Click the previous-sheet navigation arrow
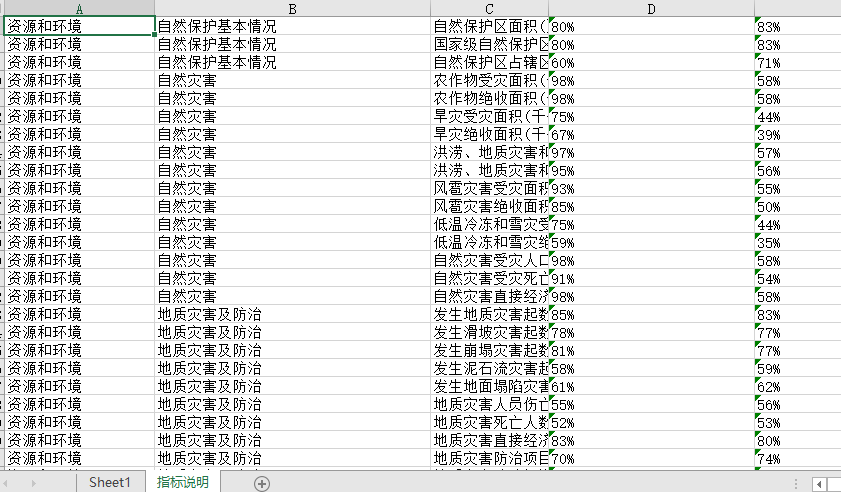Image resolution: width=841 pixels, height=492 pixels. 5,483
